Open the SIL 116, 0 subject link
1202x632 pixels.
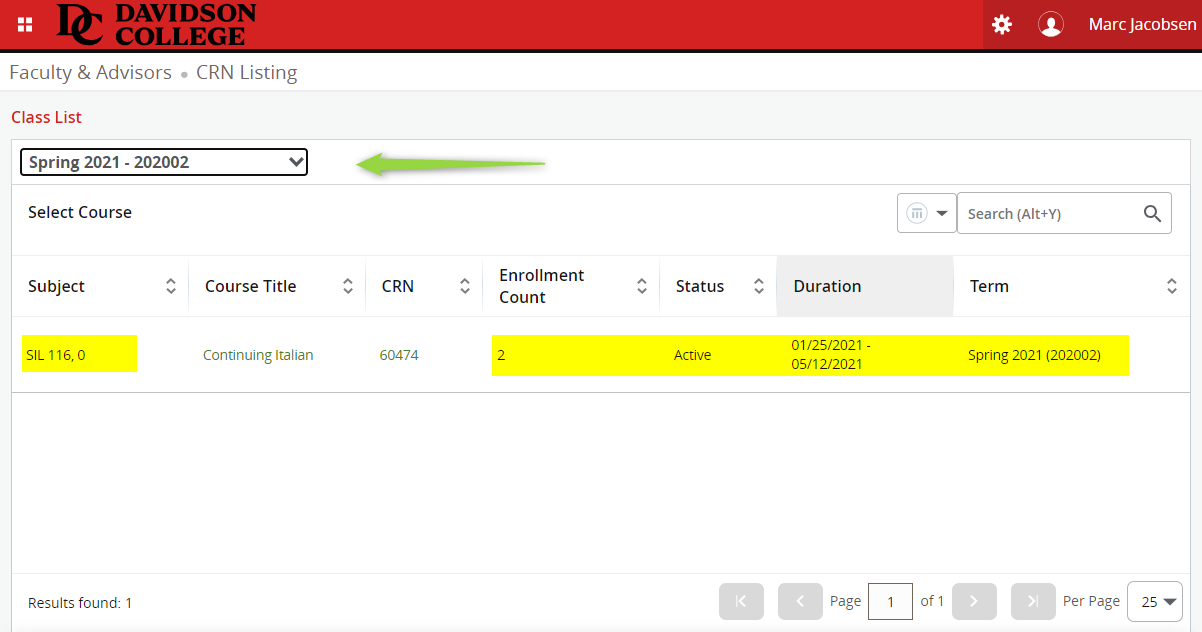[x=57, y=355]
